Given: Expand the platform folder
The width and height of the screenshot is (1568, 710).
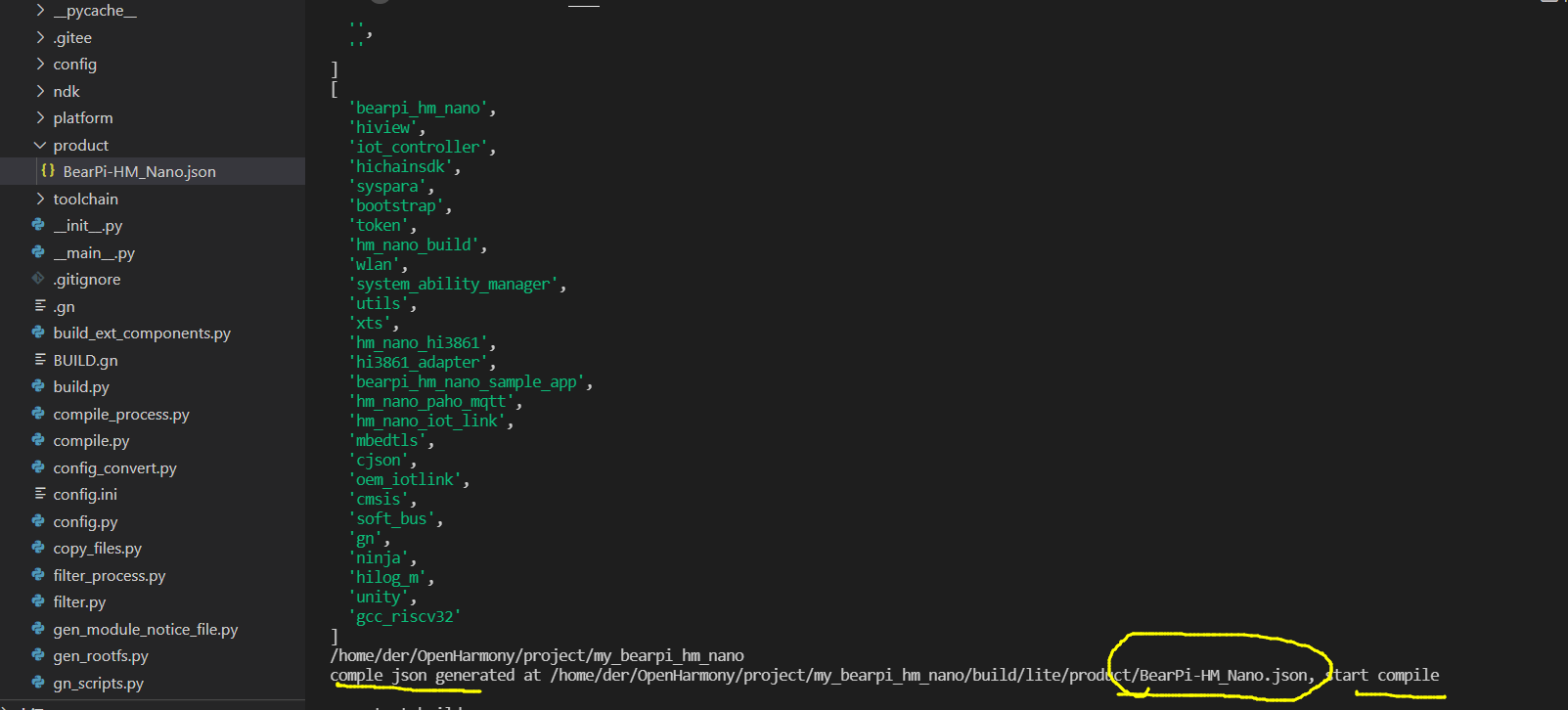Looking at the screenshot, I should (x=40, y=118).
